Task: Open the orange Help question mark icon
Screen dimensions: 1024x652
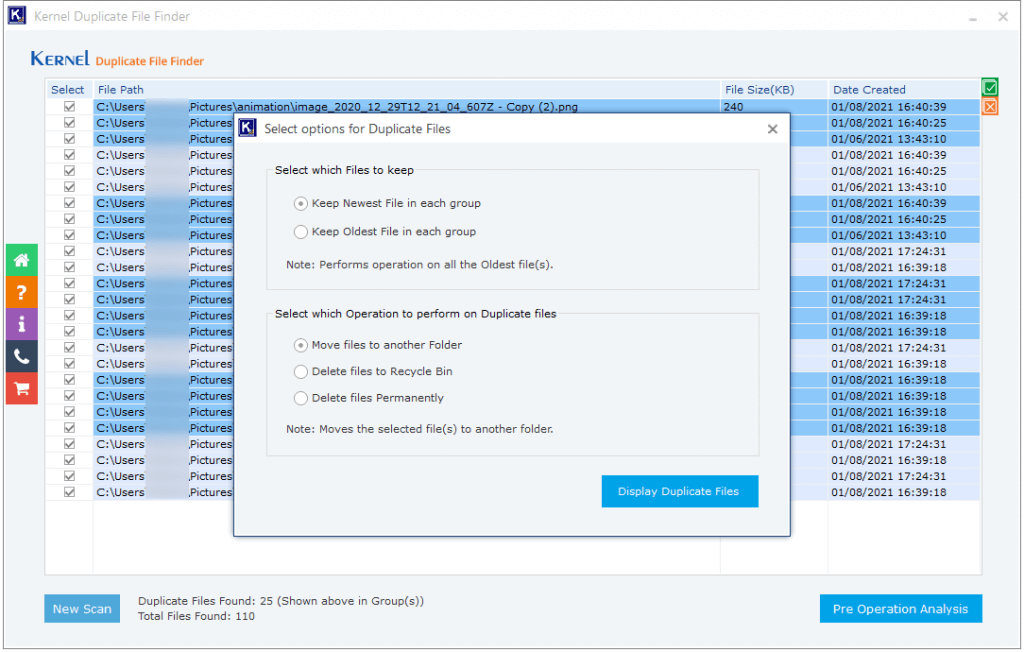Action: point(21,292)
